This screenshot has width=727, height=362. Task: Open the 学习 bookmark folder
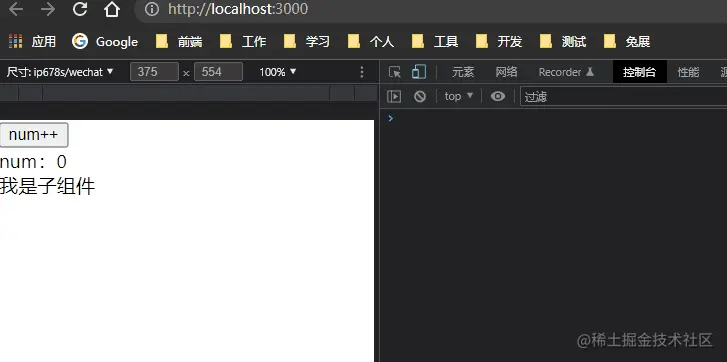306,42
